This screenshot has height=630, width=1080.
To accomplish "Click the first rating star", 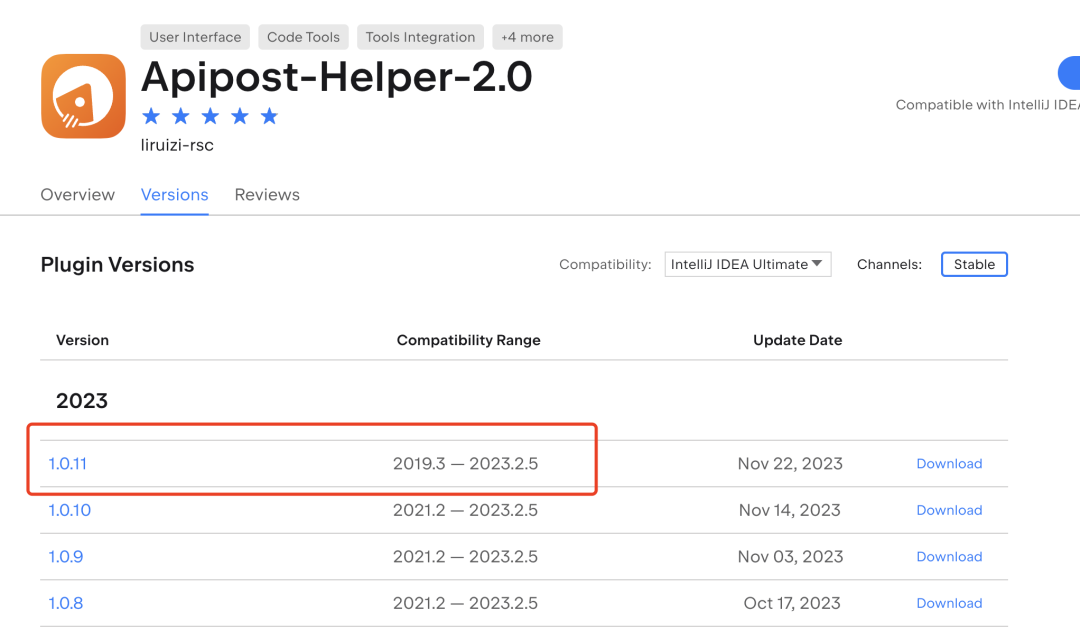I will tap(151, 116).
